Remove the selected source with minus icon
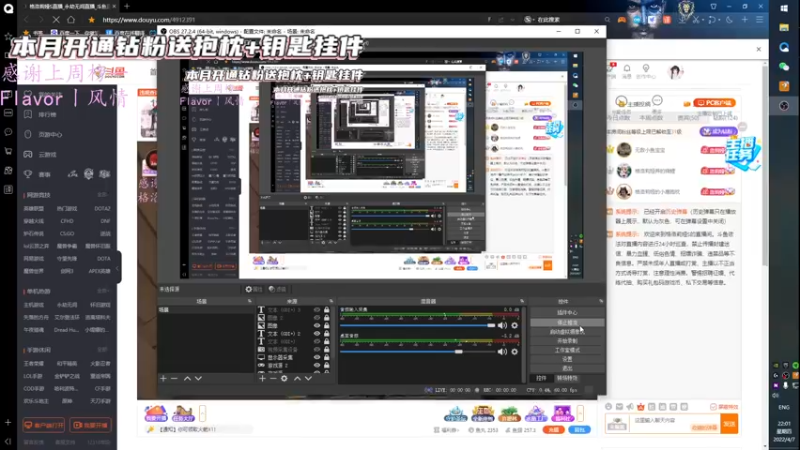 click(x=273, y=379)
